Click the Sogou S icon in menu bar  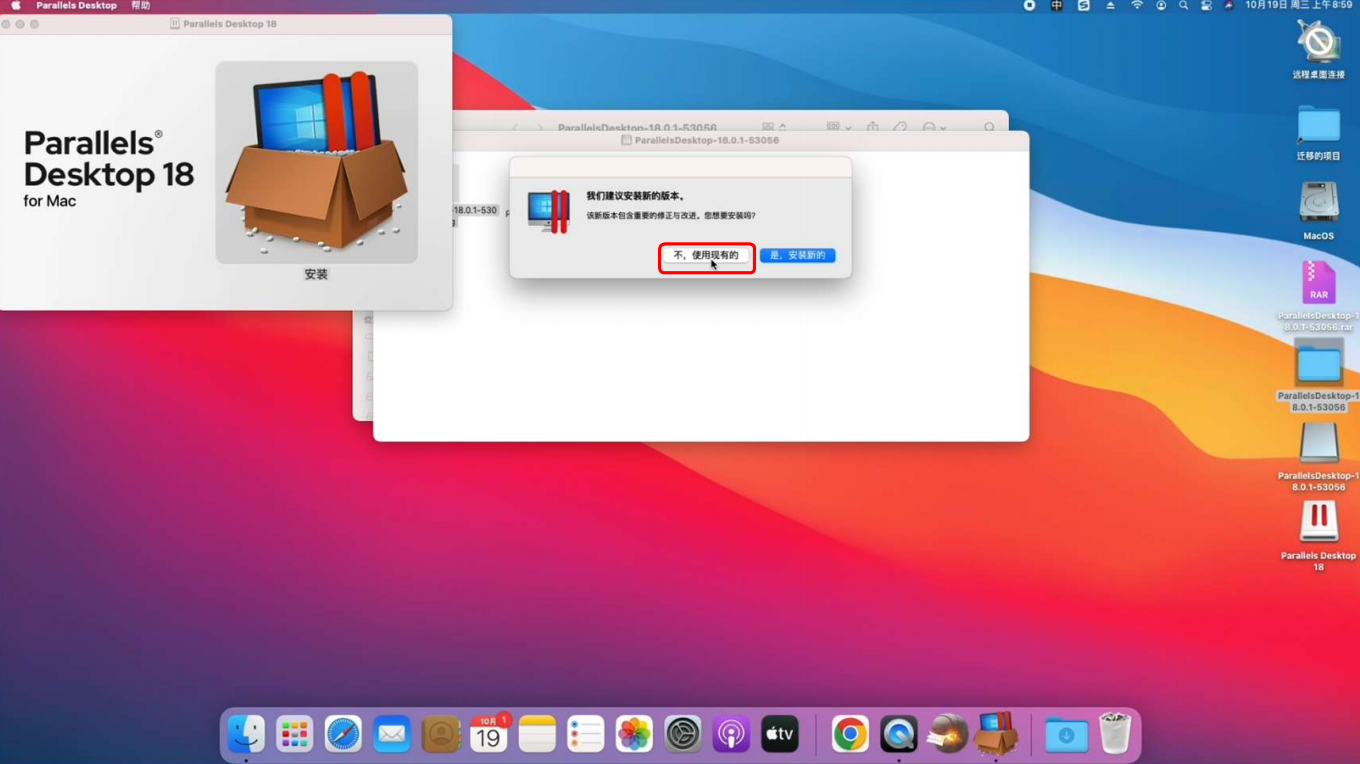pyautogui.click(x=1083, y=6)
